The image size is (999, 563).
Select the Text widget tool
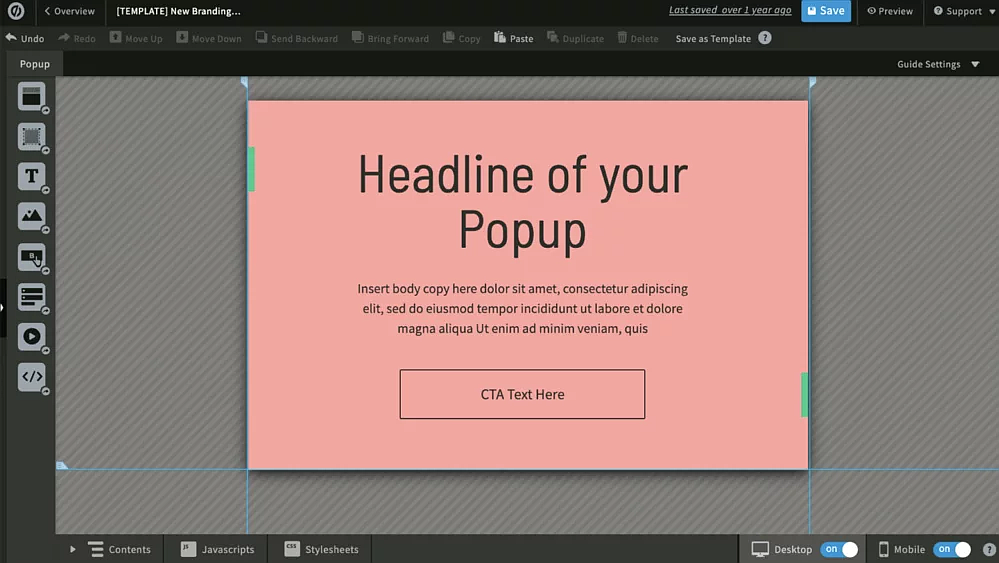31,176
